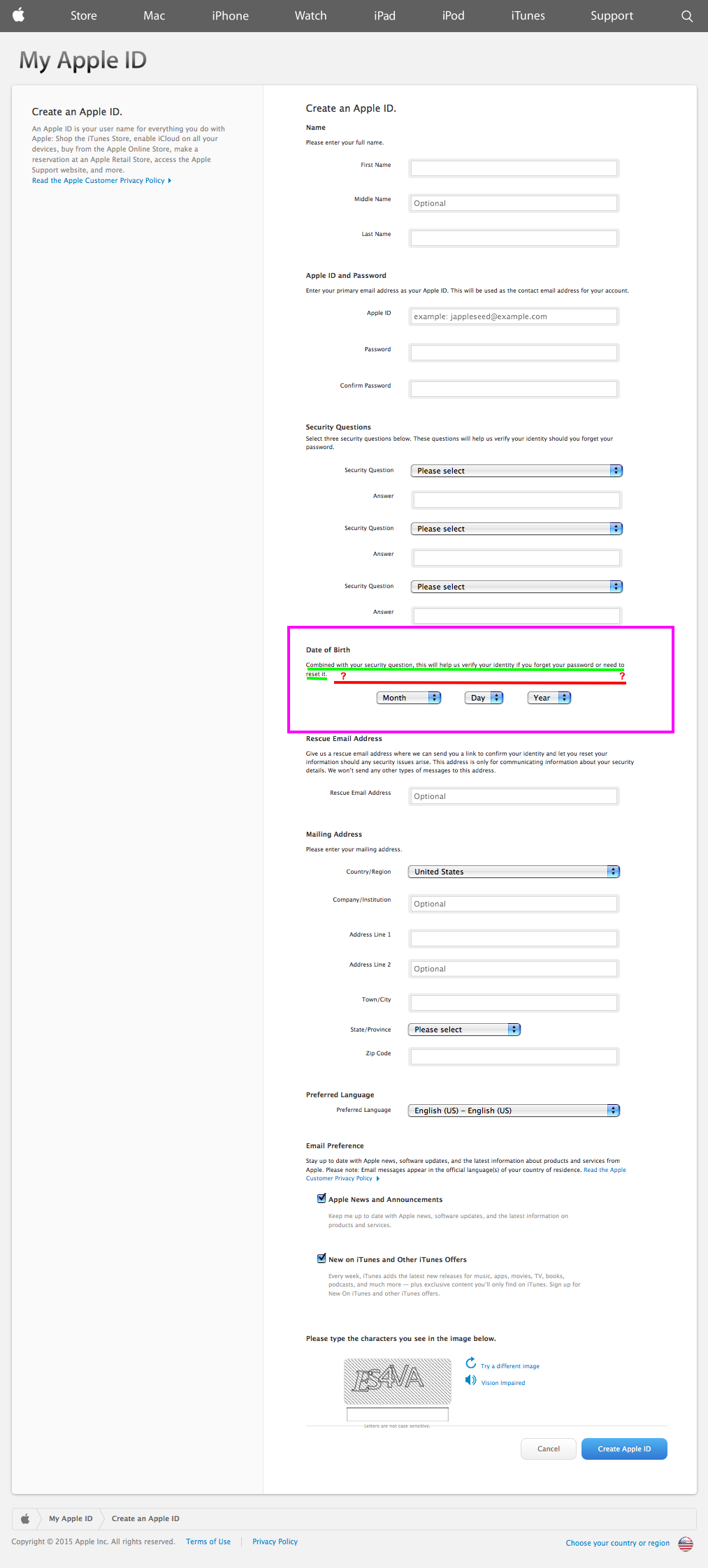Focus the first security Answer field
Viewport: 708px width, 1568px height.
point(516,500)
